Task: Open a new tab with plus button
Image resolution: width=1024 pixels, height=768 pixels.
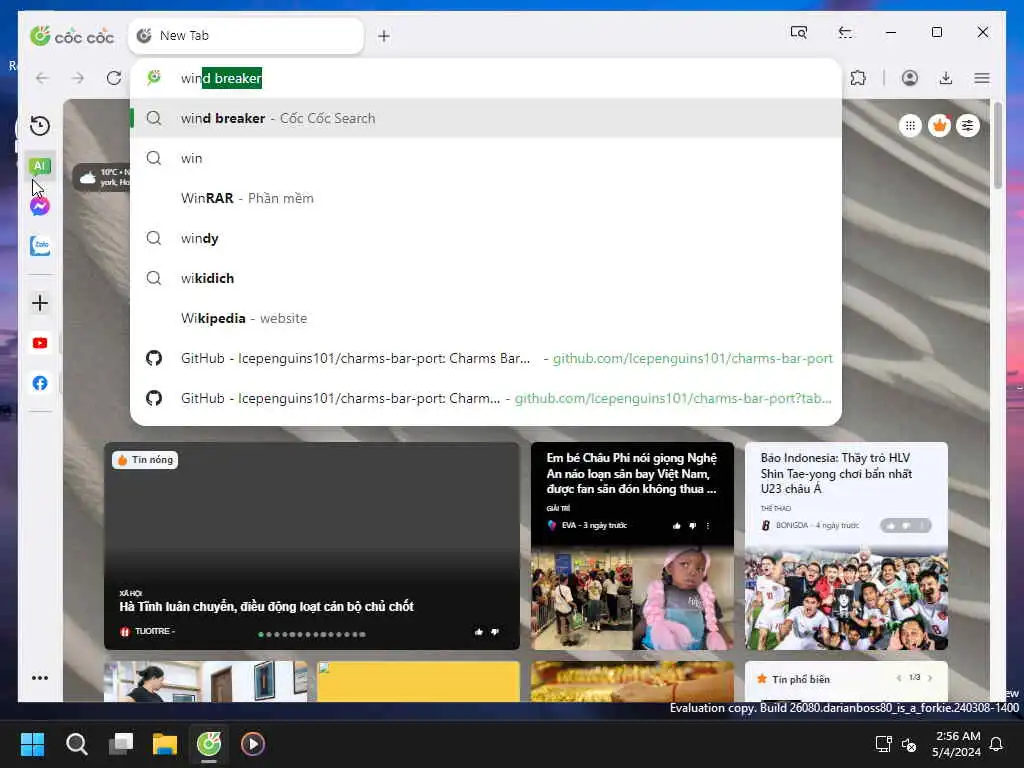Action: (384, 36)
